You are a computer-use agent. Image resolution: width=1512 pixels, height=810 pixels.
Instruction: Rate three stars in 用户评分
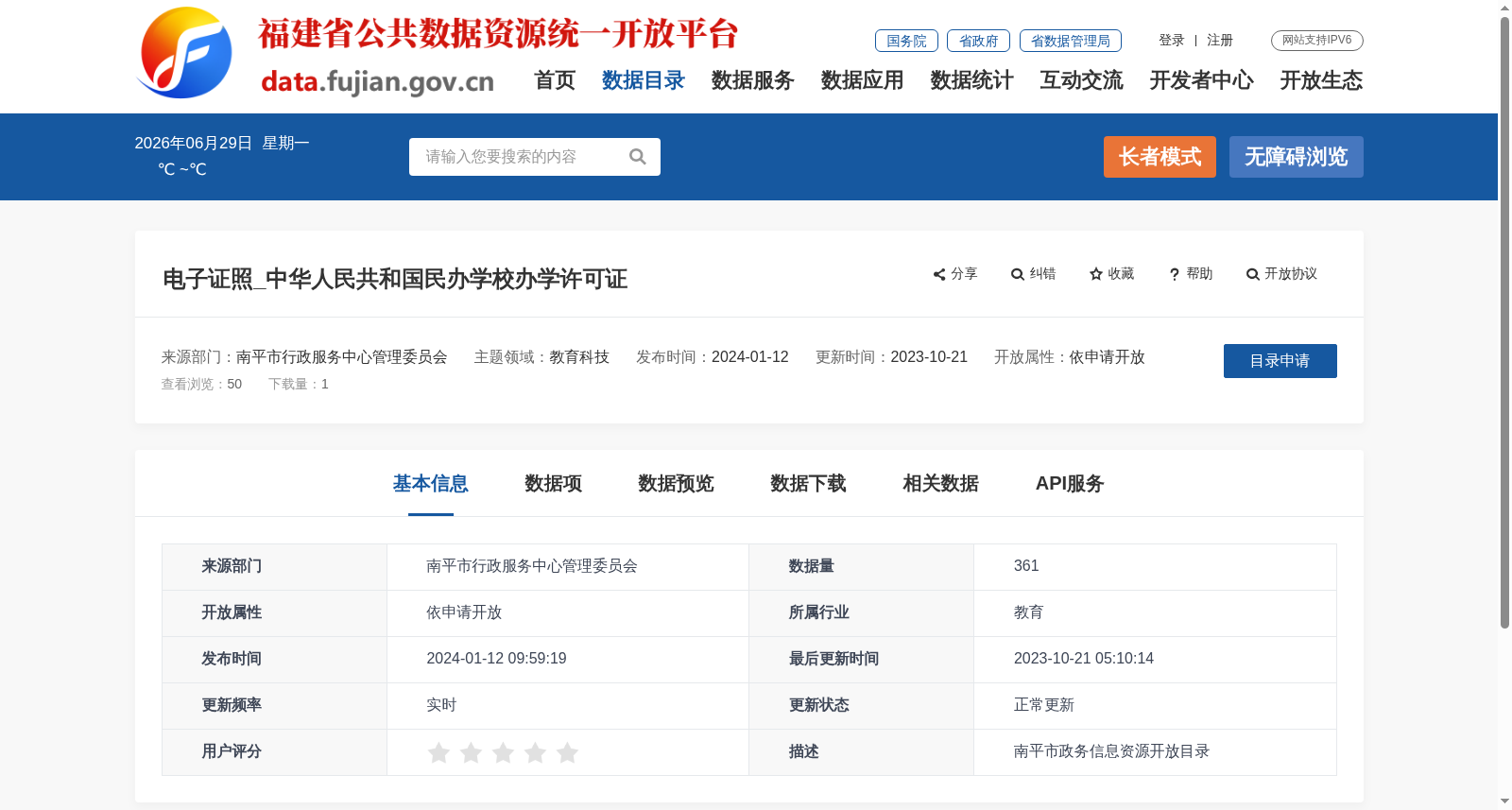point(503,752)
